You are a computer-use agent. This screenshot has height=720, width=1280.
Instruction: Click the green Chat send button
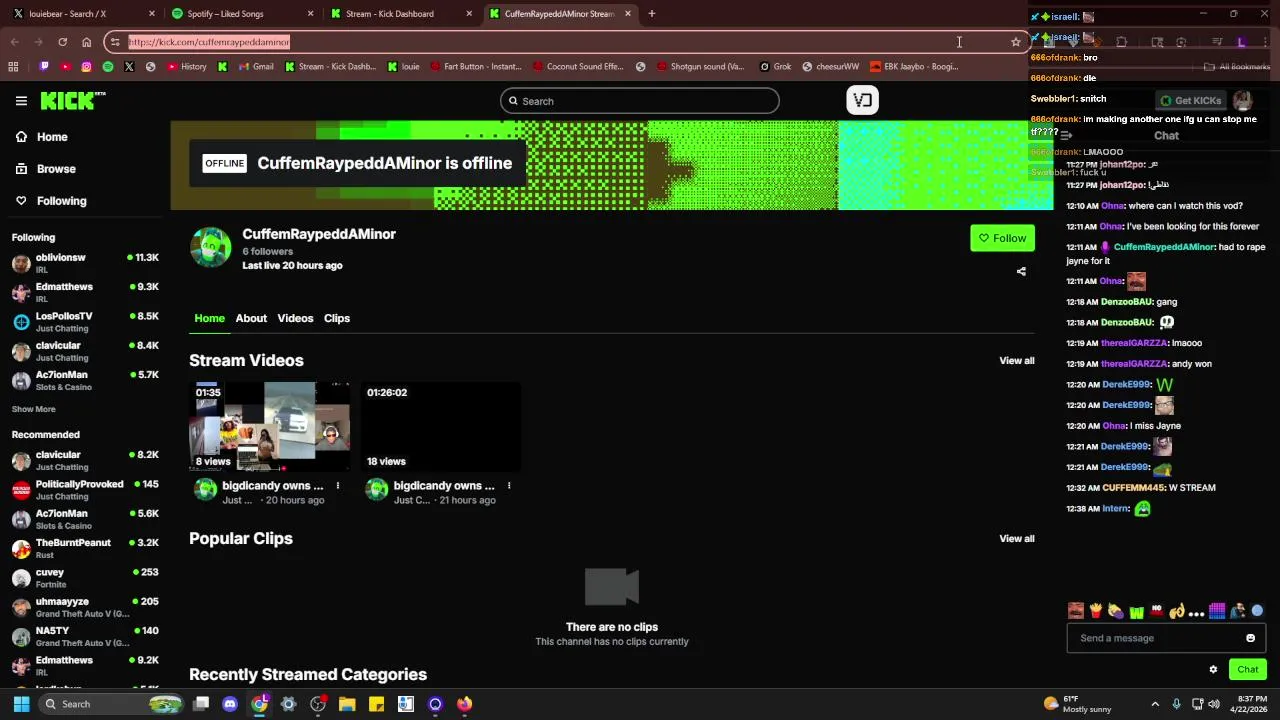[1248, 670]
